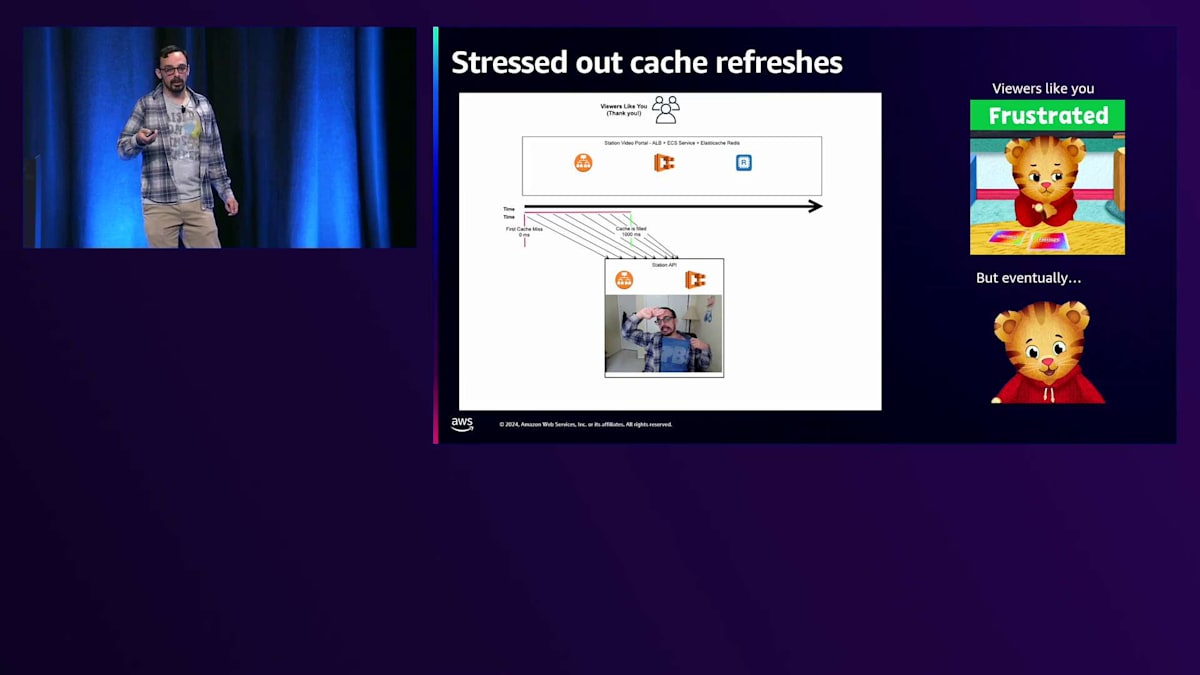
Task: Click the blue Elasticache Redis icon
Action: tap(744, 162)
